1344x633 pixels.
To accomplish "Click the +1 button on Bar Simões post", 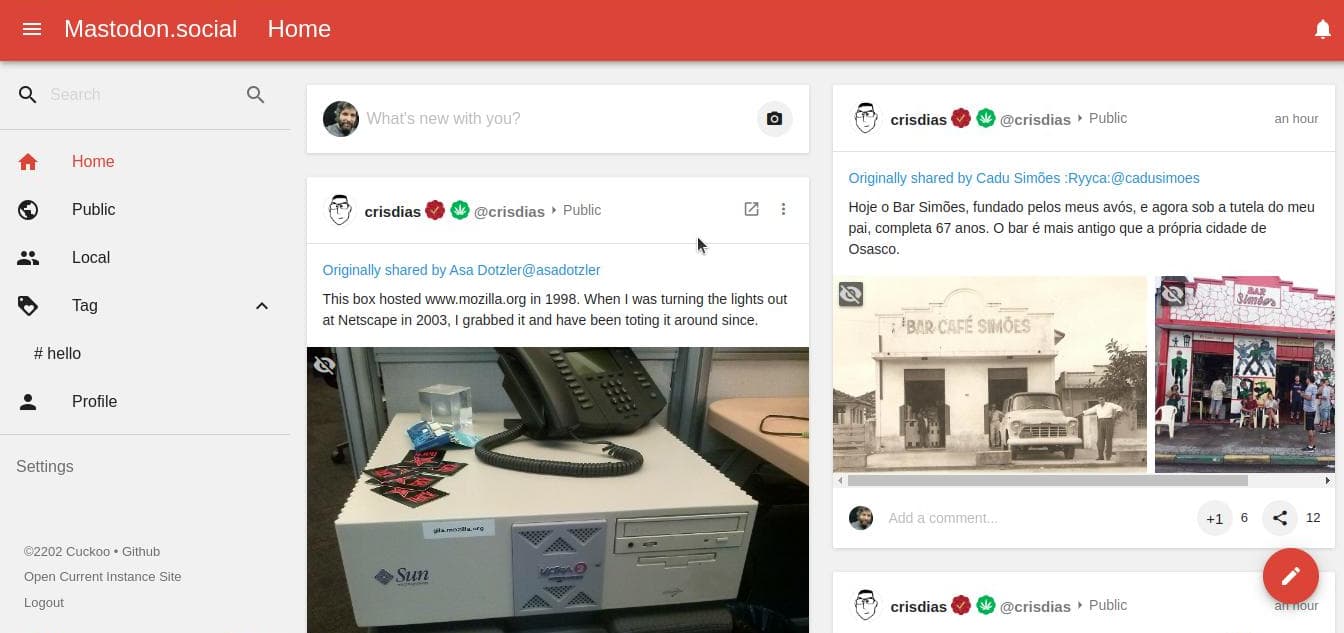I will [1214, 518].
